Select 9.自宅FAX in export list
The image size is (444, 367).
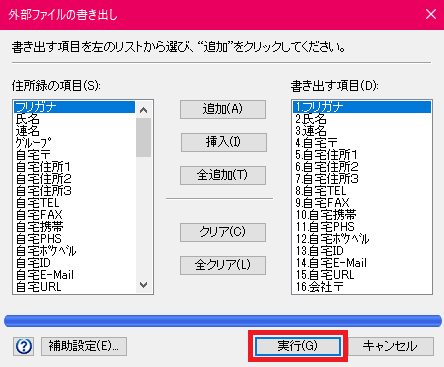(362, 203)
